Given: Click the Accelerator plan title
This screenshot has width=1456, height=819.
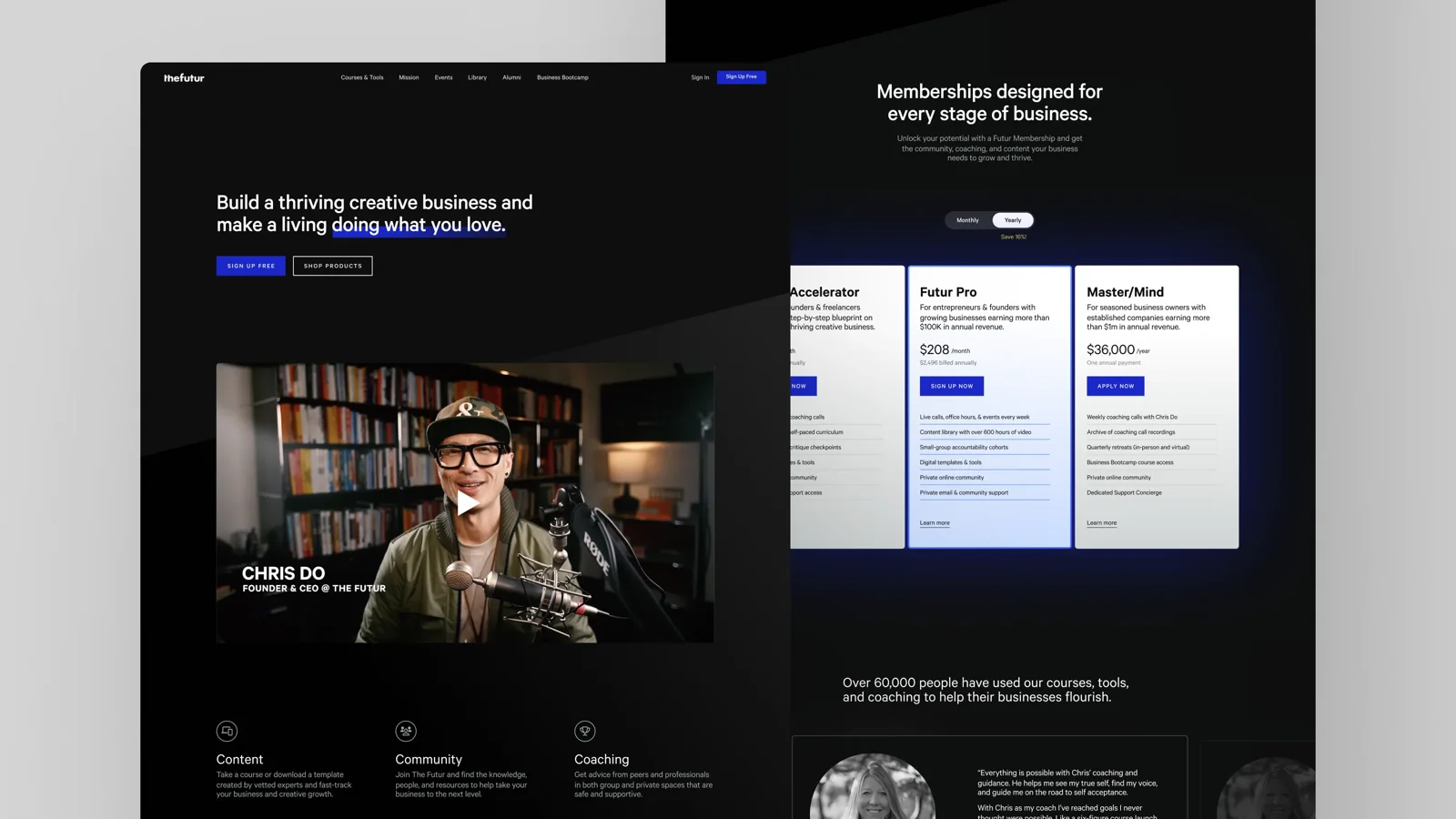Looking at the screenshot, I should click(824, 292).
